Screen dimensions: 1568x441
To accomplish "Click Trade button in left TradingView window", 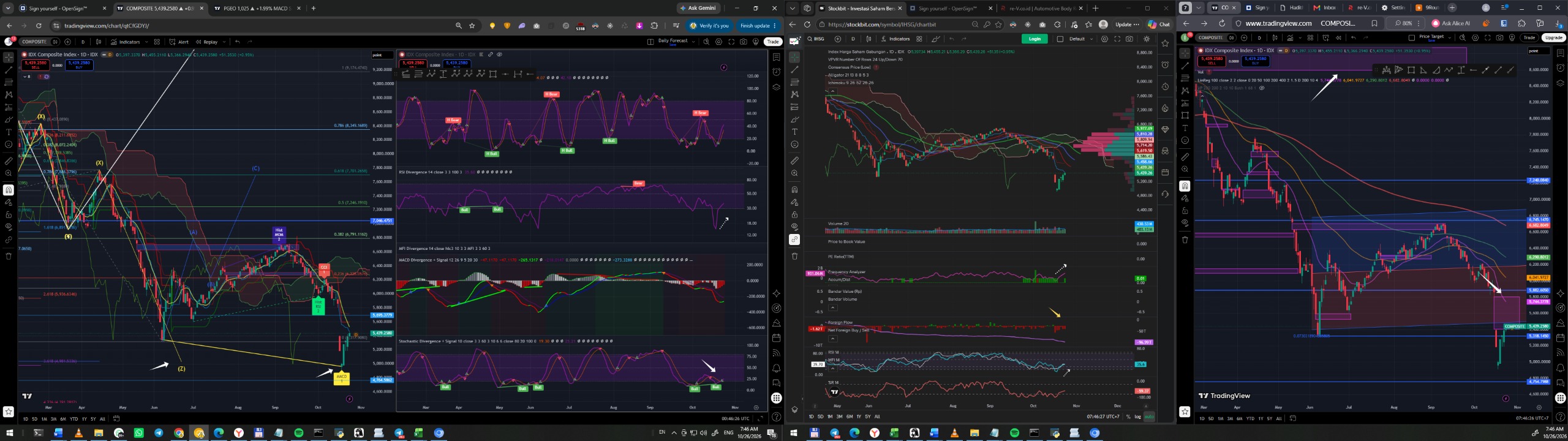I will pyautogui.click(x=773, y=42).
